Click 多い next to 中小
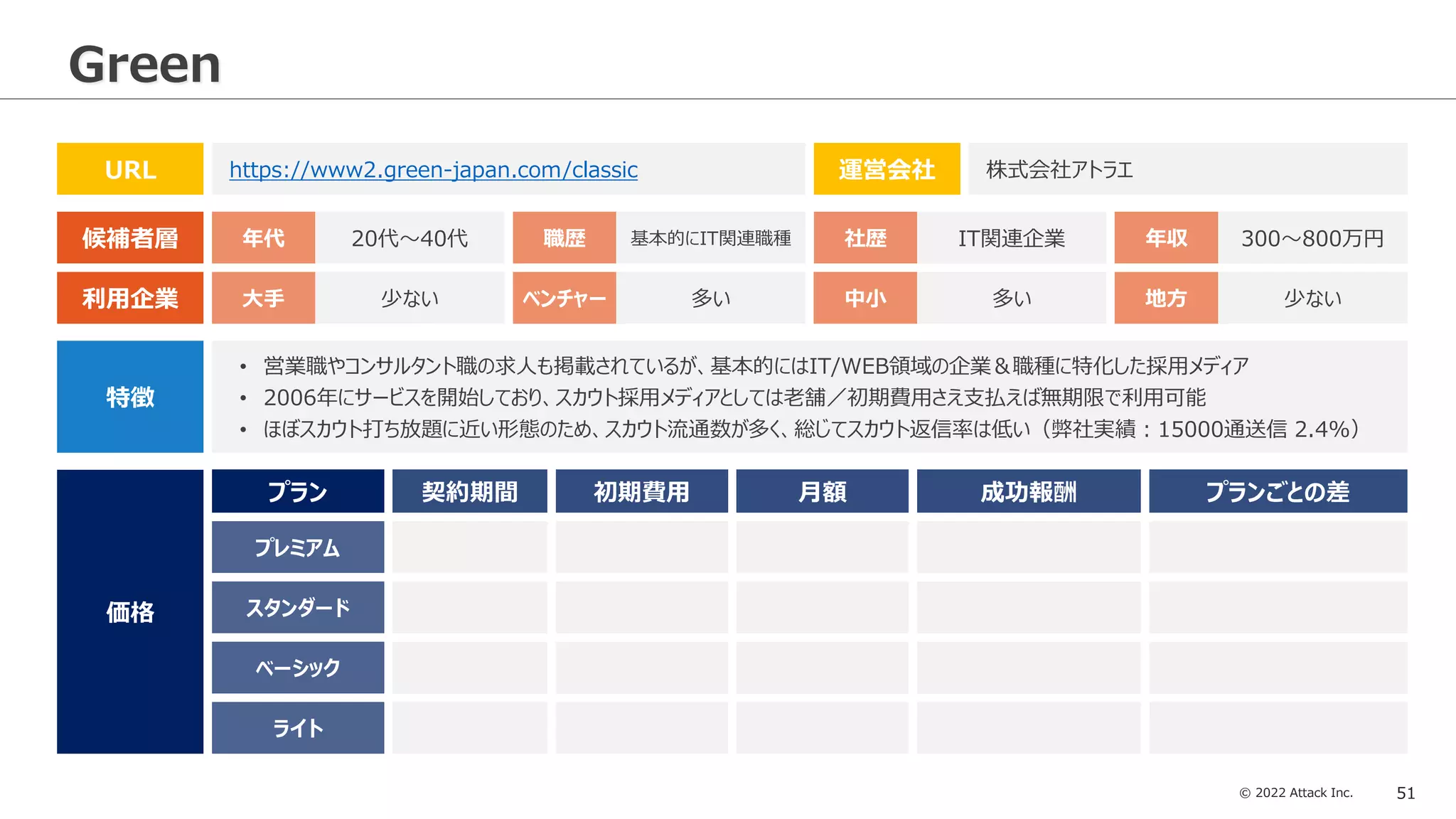 (1012, 298)
